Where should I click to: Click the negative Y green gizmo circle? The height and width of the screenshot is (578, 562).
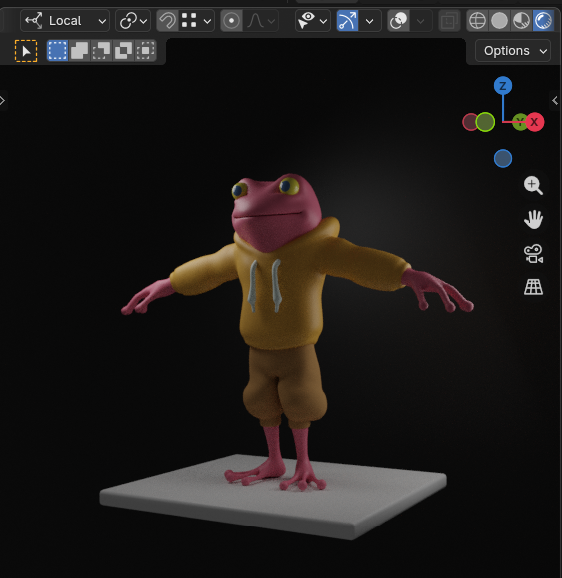[x=485, y=122]
